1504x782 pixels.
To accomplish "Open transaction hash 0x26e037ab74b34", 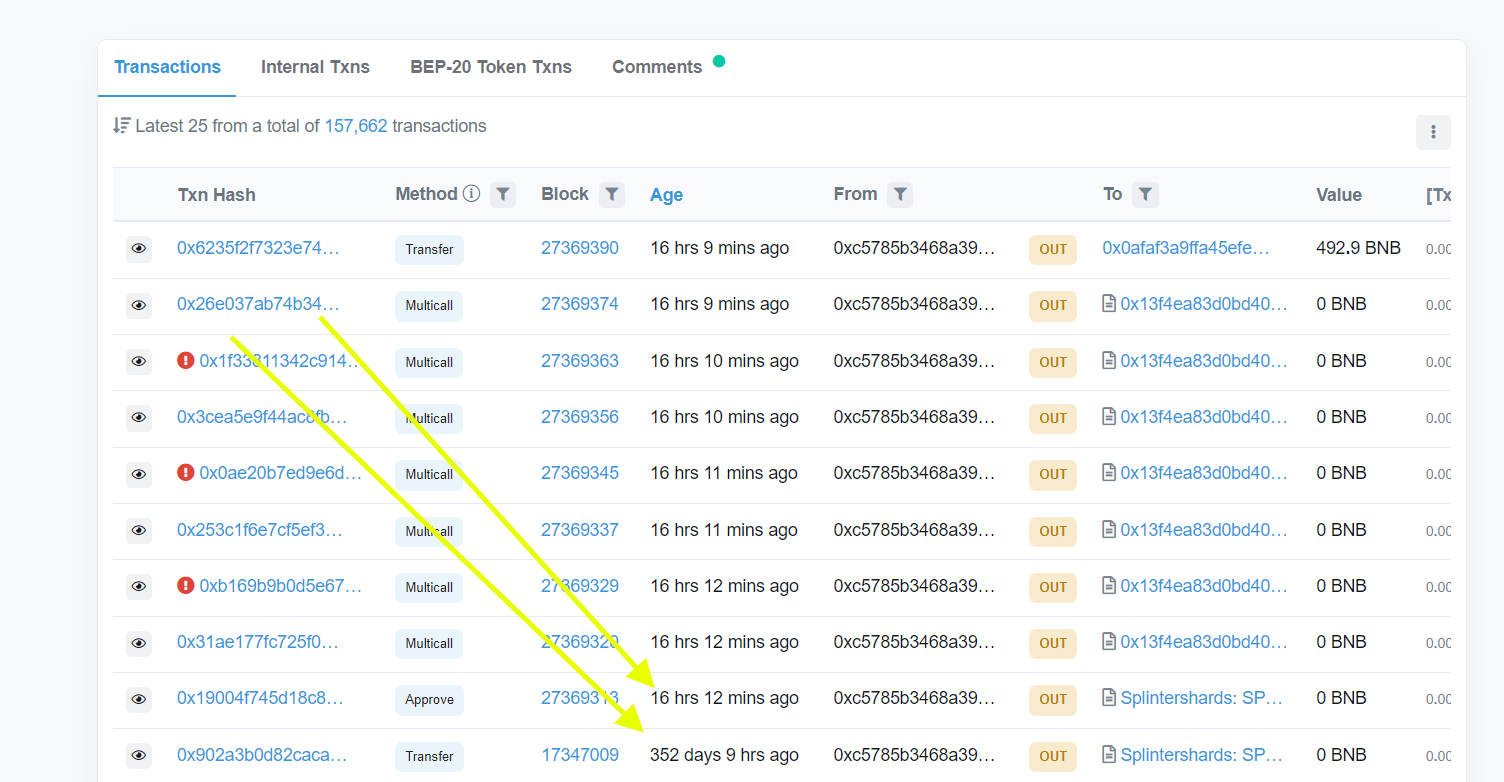I will pyautogui.click(x=258, y=304).
